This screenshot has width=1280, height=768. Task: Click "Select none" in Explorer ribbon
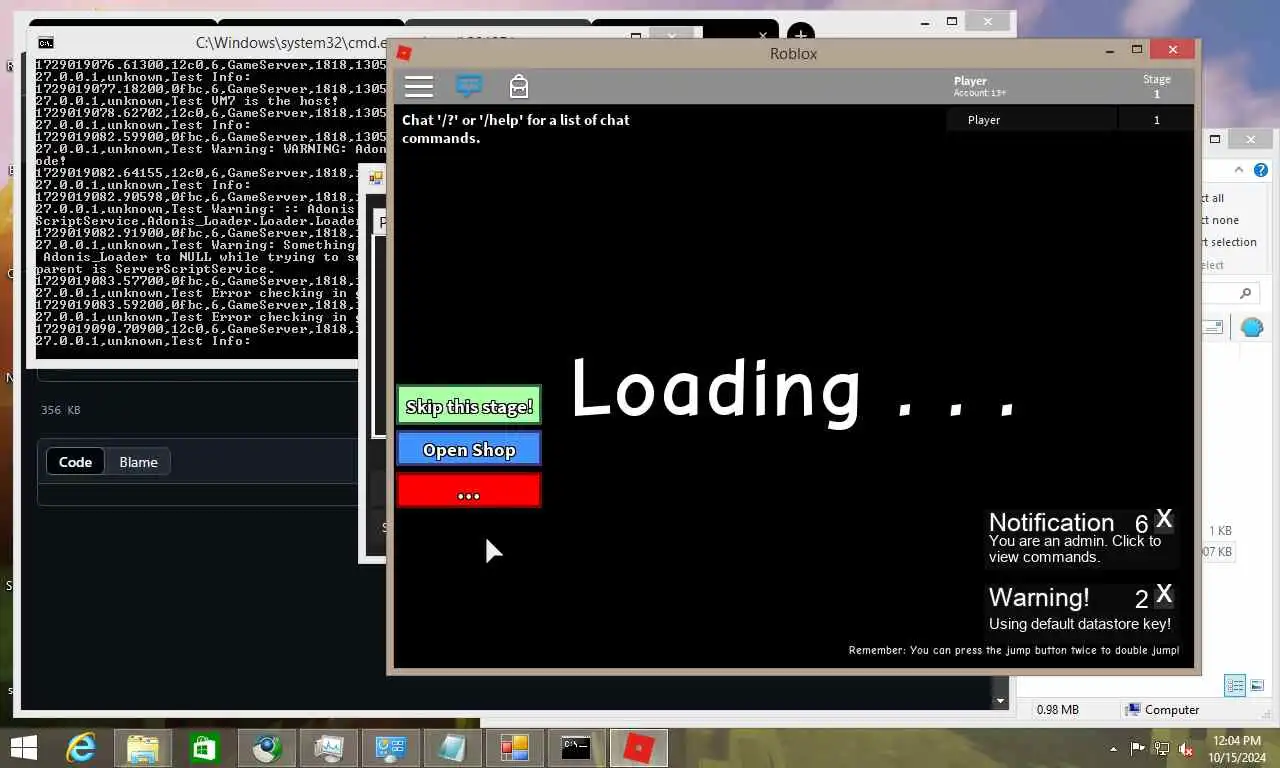click(x=1221, y=220)
